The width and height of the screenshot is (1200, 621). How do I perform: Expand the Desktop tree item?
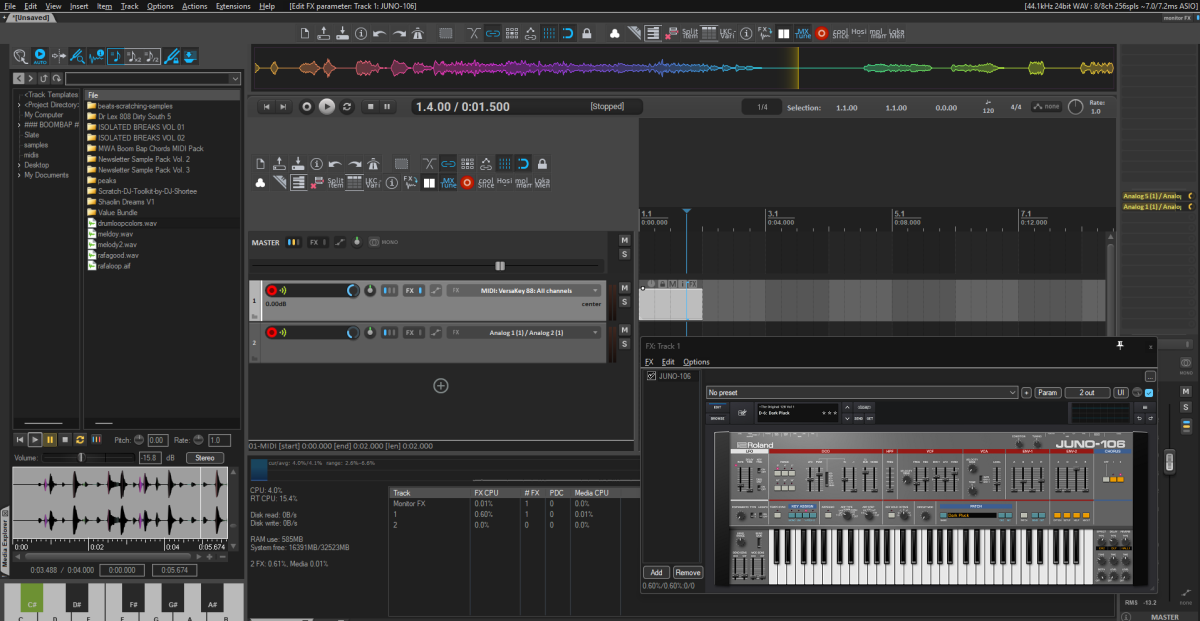[x=17, y=165]
